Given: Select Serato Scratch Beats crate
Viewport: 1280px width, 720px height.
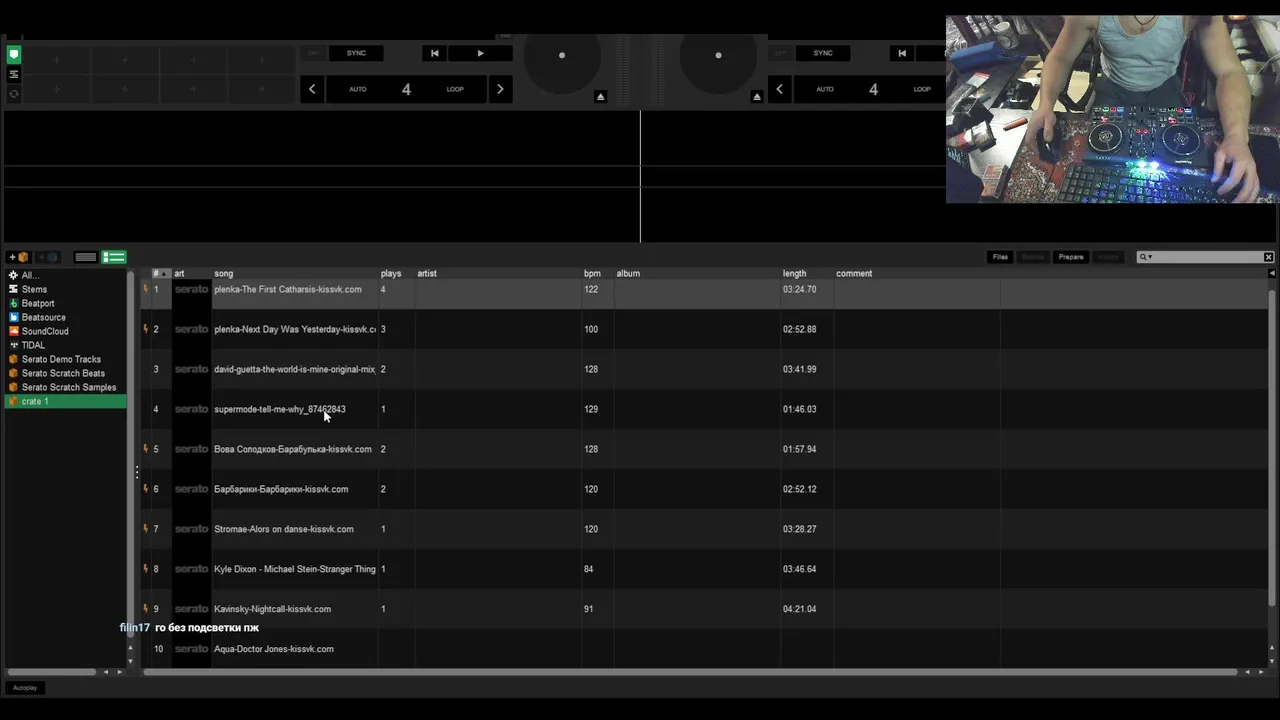Looking at the screenshot, I should coord(65,373).
